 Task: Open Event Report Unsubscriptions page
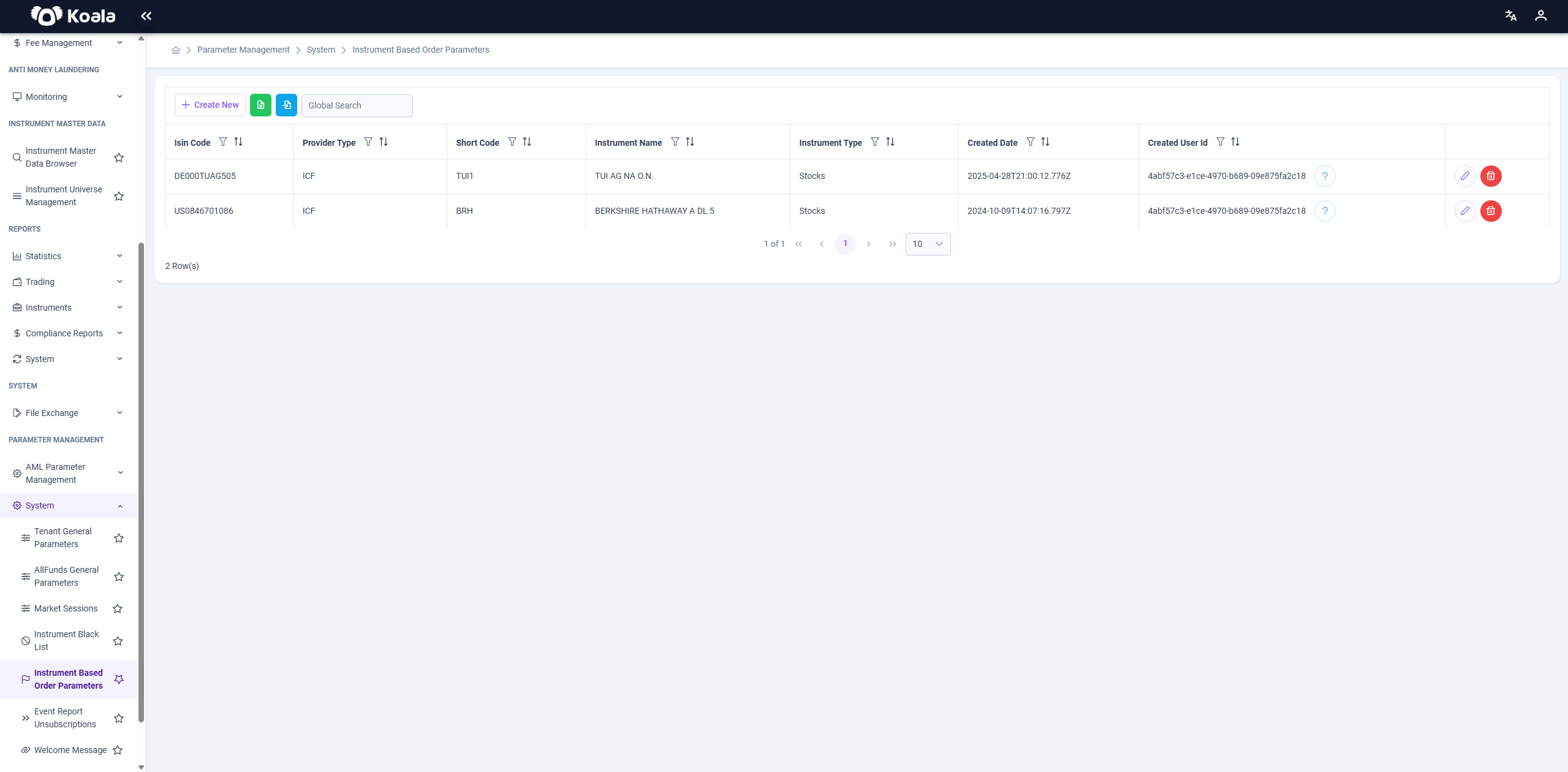[65, 717]
